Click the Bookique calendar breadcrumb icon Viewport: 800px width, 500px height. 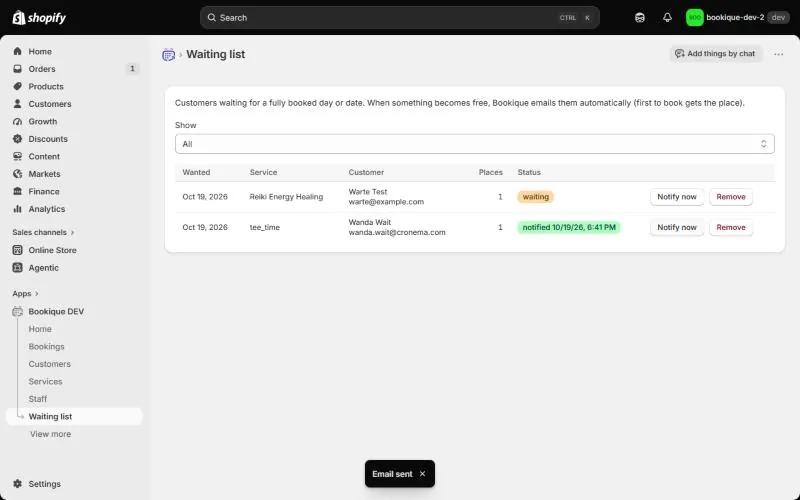168,55
